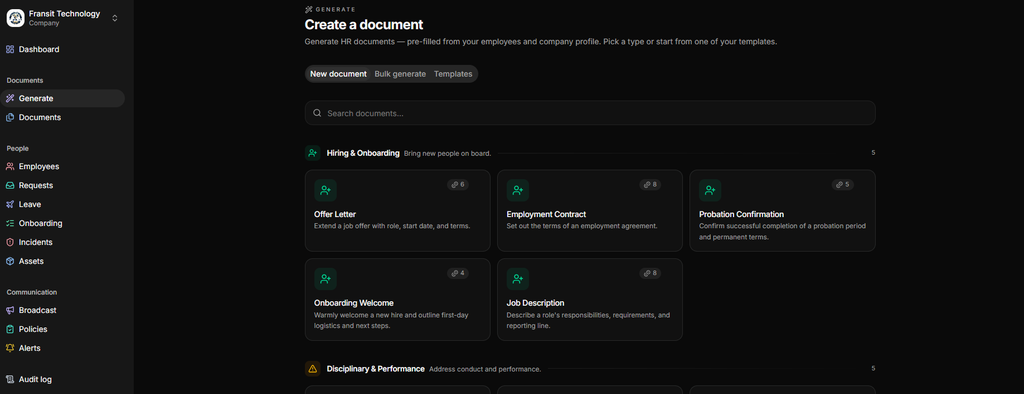Image resolution: width=1024 pixels, height=394 pixels.
Task: Select the Onboarding Welcome title
Action: click(354, 303)
